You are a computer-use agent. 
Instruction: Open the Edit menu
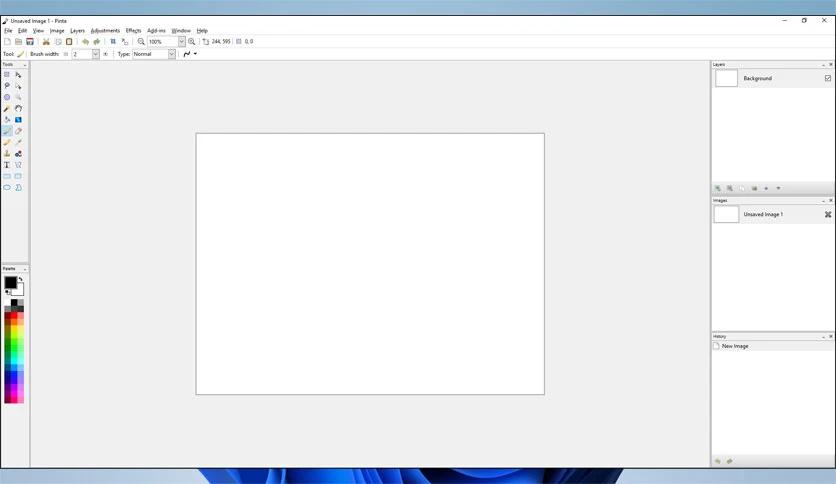[x=22, y=31]
